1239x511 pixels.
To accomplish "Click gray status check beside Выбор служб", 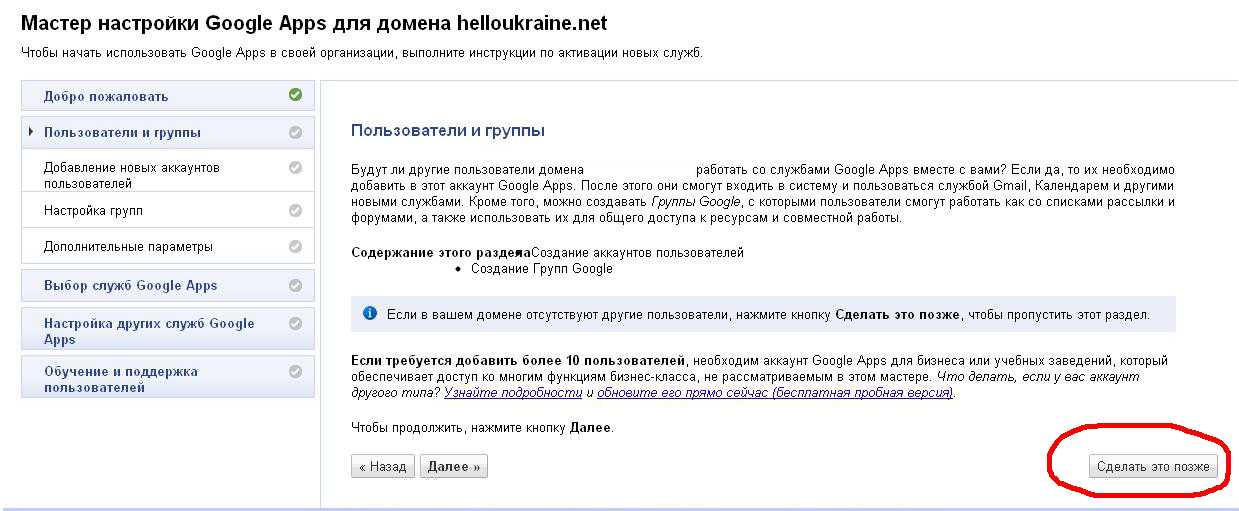I will (295, 285).
